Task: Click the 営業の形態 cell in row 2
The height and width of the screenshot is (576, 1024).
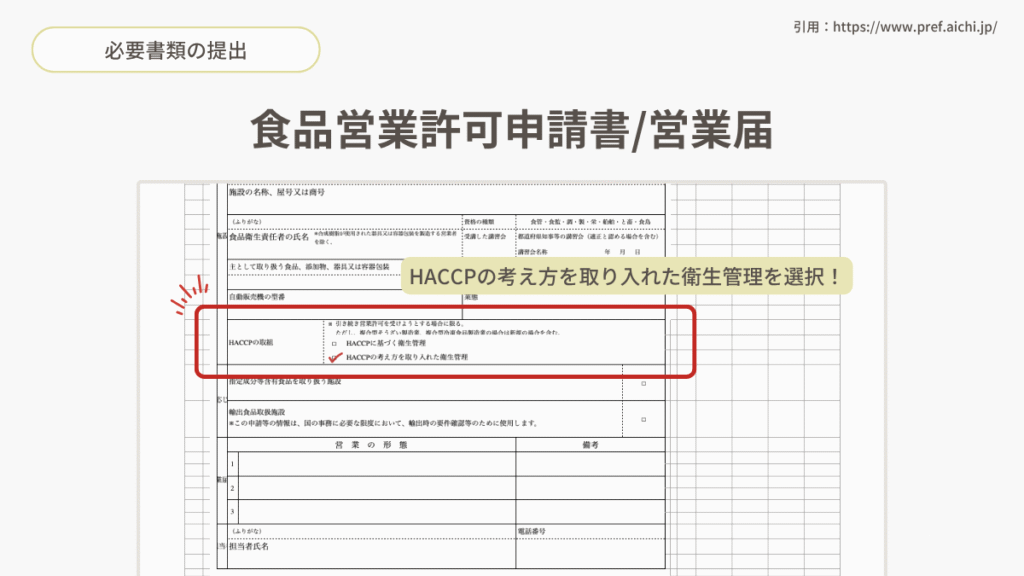Action: (x=377, y=488)
